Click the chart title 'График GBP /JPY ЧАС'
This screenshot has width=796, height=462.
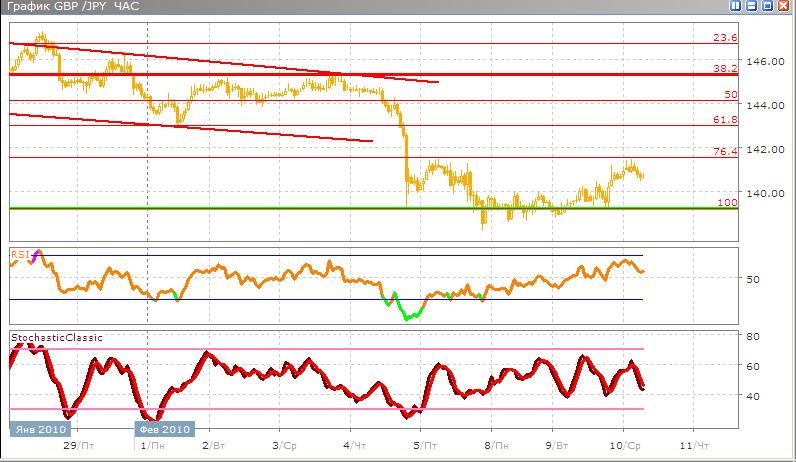73,6
